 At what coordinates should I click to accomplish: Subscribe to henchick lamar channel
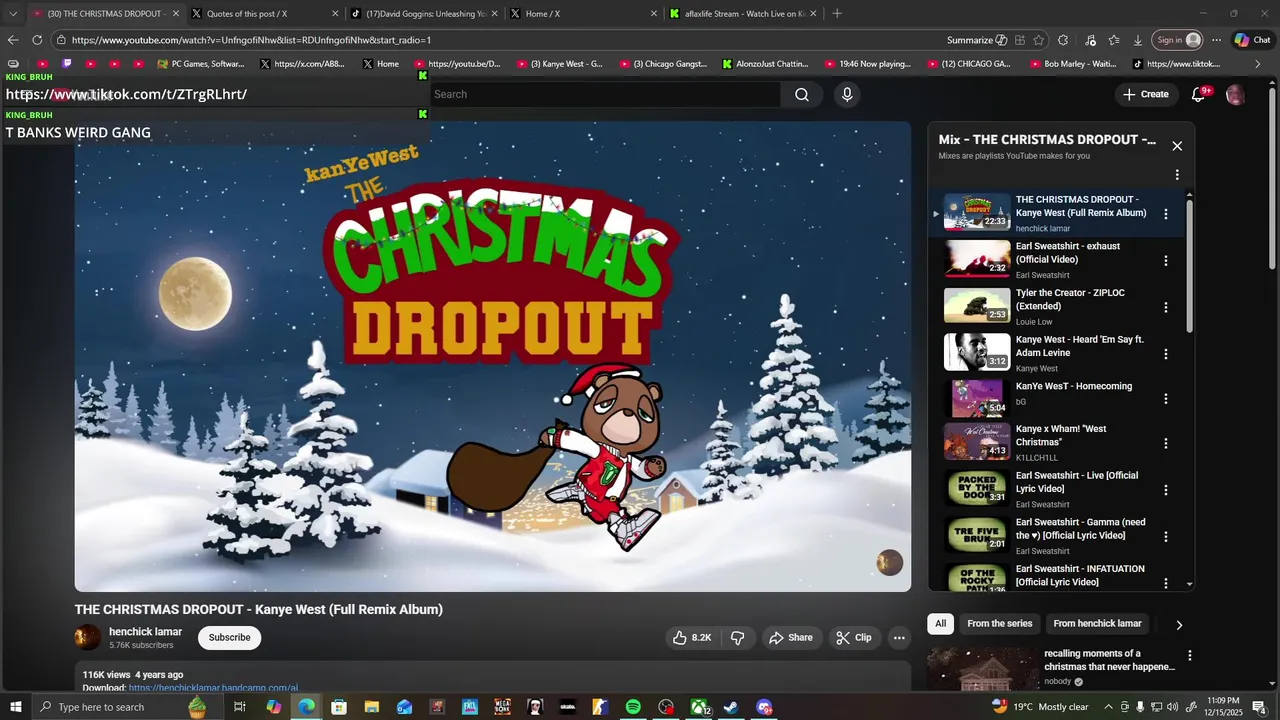coord(229,638)
